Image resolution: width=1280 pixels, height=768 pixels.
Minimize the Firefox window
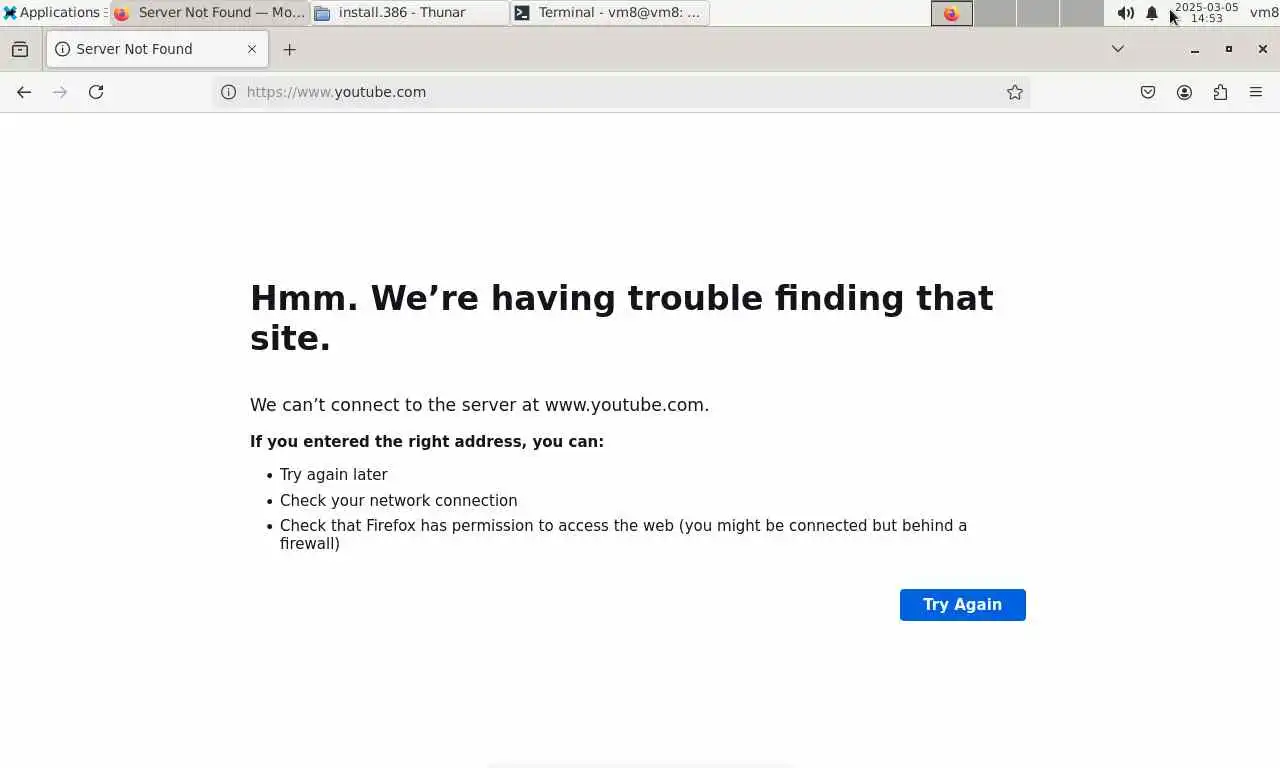pos(1194,49)
